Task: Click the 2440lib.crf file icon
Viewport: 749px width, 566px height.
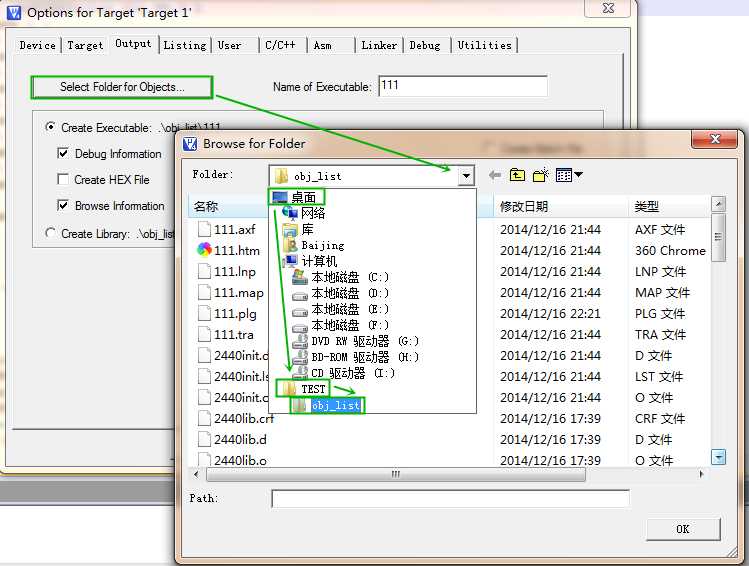Action: click(204, 418)
